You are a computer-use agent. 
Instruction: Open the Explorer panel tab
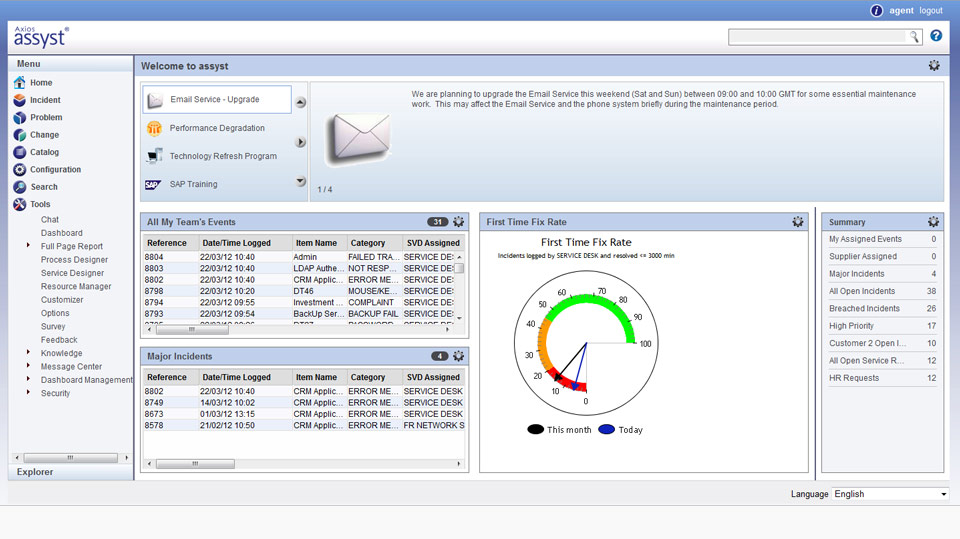36,472
